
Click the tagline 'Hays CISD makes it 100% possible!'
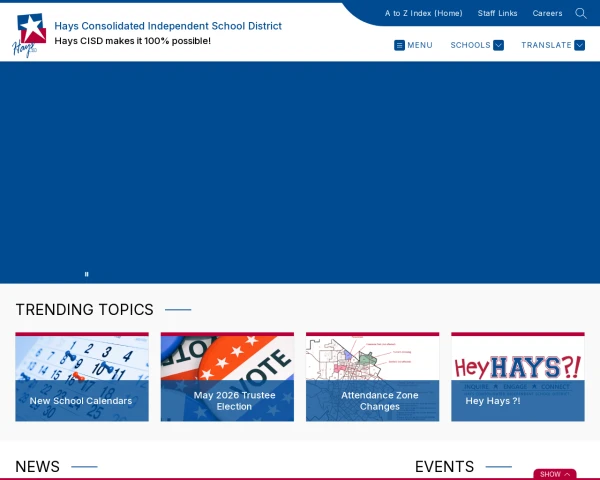132,41
